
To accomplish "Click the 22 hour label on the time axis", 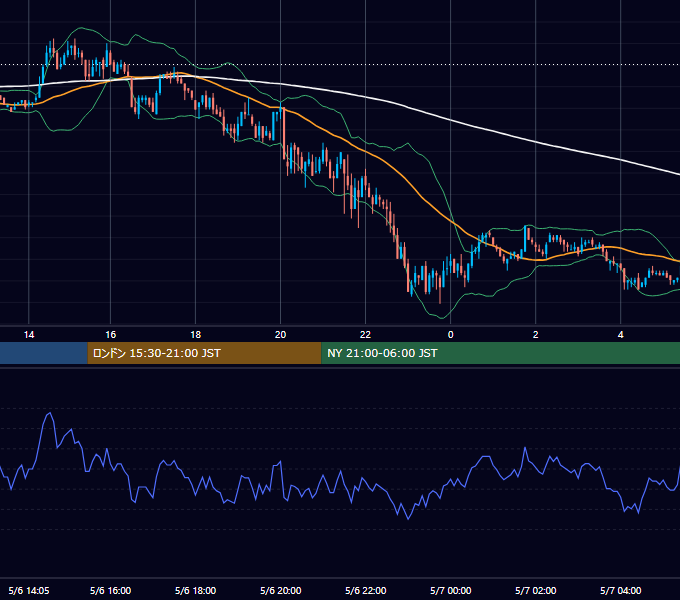I will point(366,335).
